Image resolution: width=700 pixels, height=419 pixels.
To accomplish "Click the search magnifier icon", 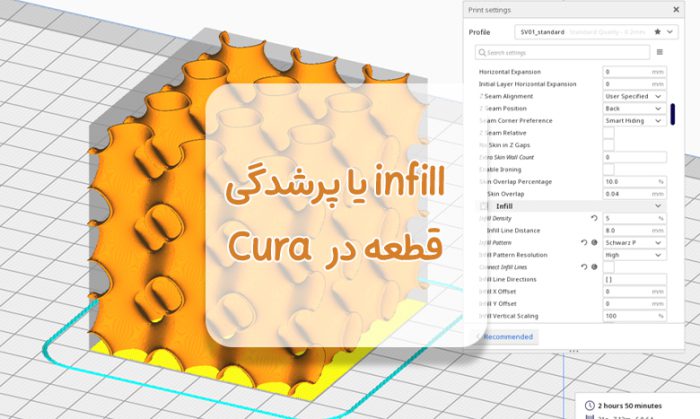I will 482,53.
